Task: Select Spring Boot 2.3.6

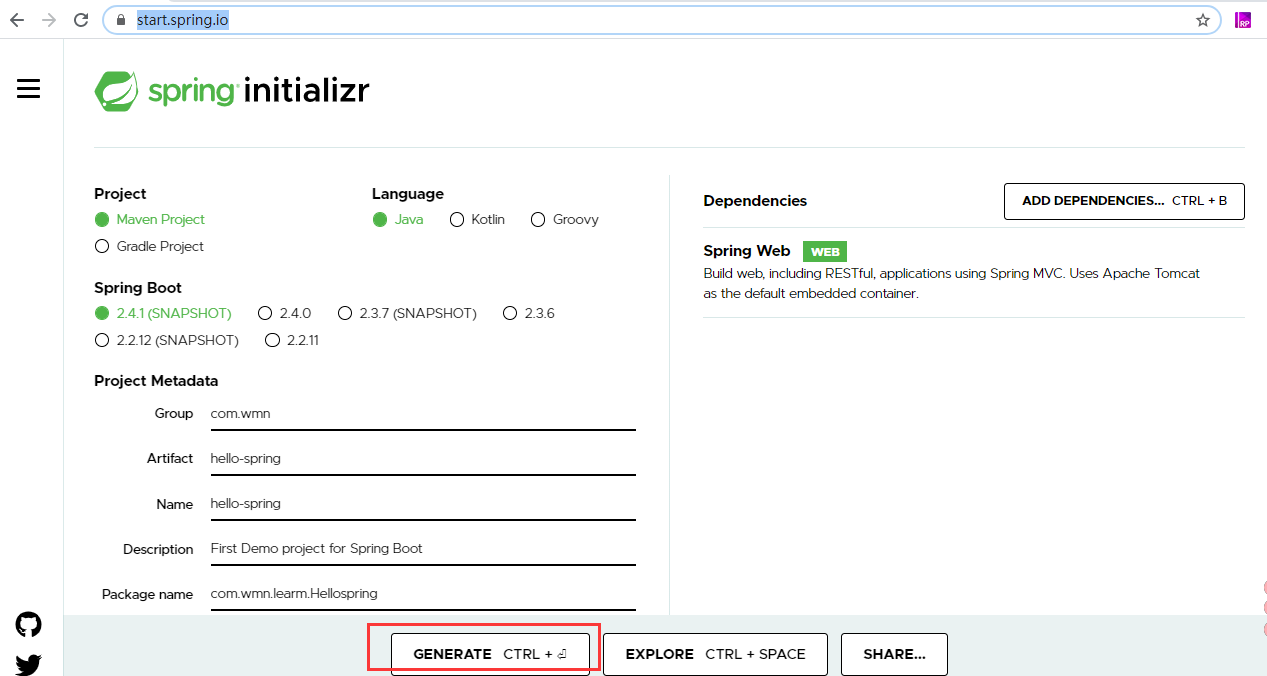Action: click(x=529, y=313)
